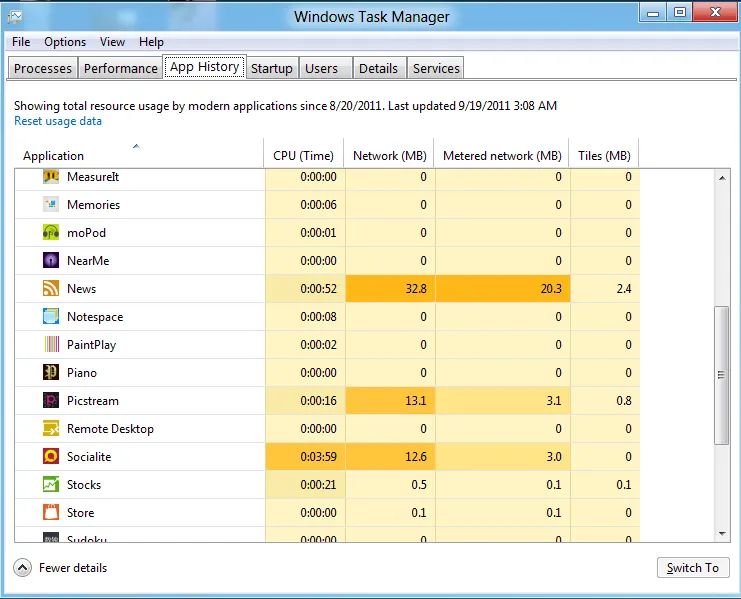This screenshot has height=599, width=741.
Task: Select the PaintPlay row name
Action: coord(91,345)
